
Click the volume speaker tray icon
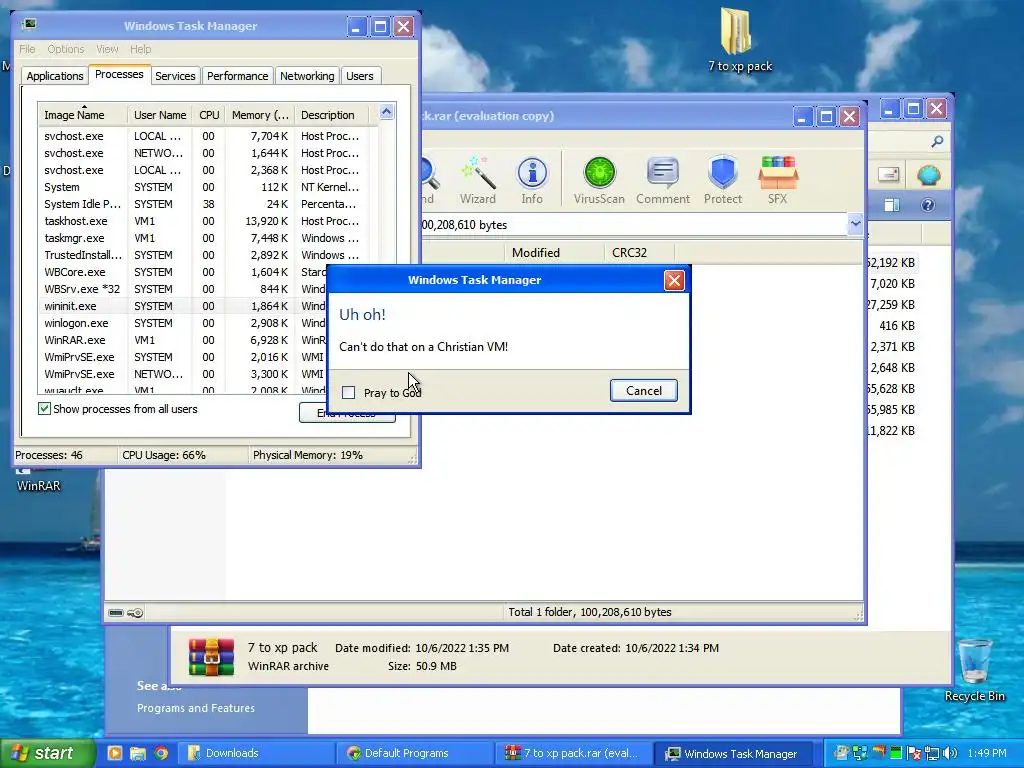pyautogui.click(x=950, y=753)
